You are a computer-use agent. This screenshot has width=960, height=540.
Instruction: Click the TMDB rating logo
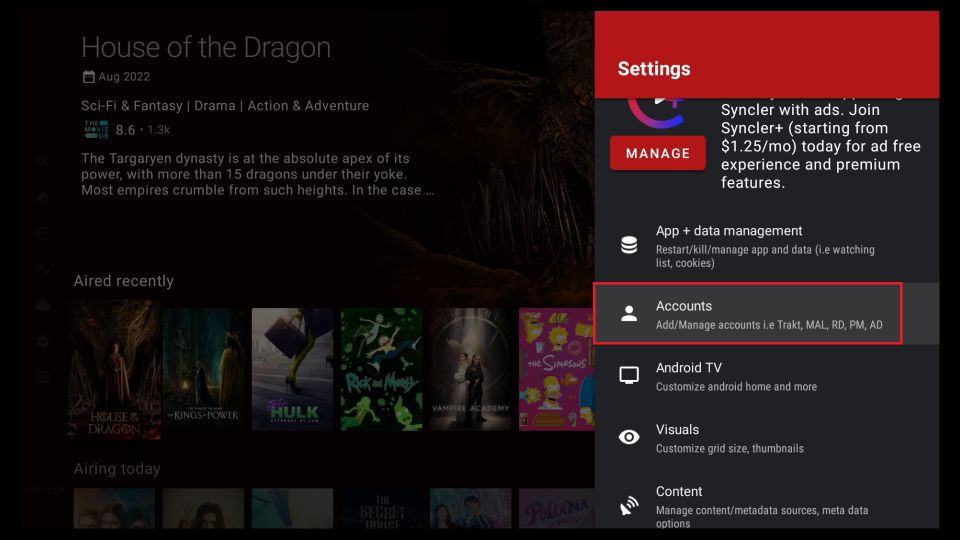[96, 129]
